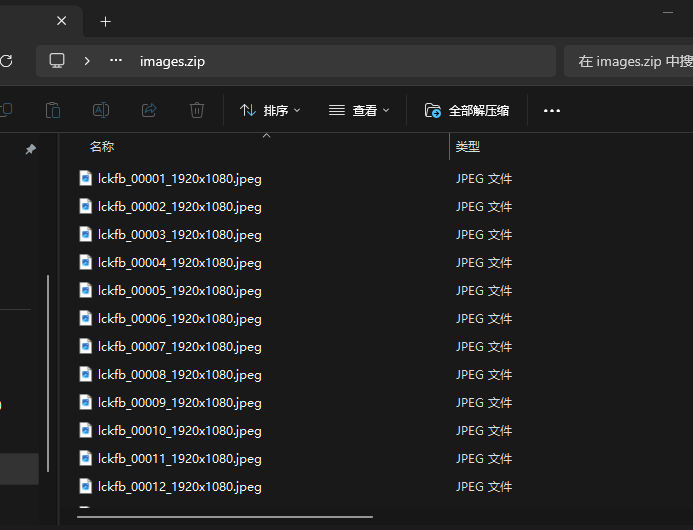Click the pin icon in the navigation pane
Screen dimensions: 693x530
[30, 149]
